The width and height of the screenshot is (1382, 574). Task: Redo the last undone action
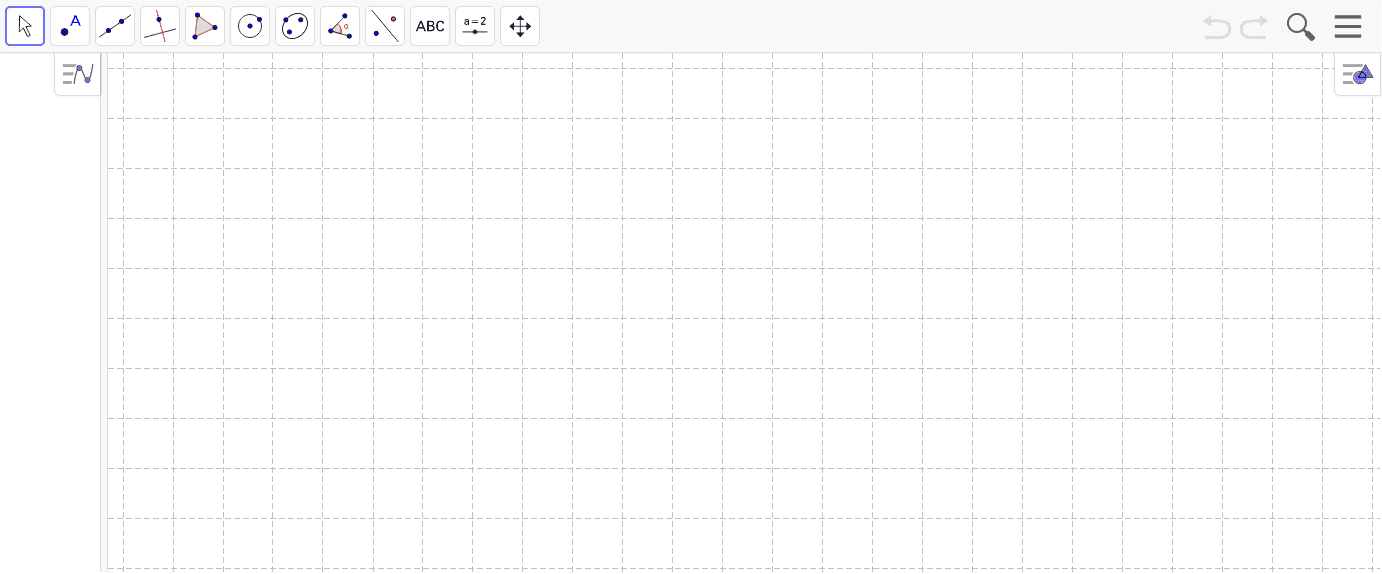click(1254, 27)
